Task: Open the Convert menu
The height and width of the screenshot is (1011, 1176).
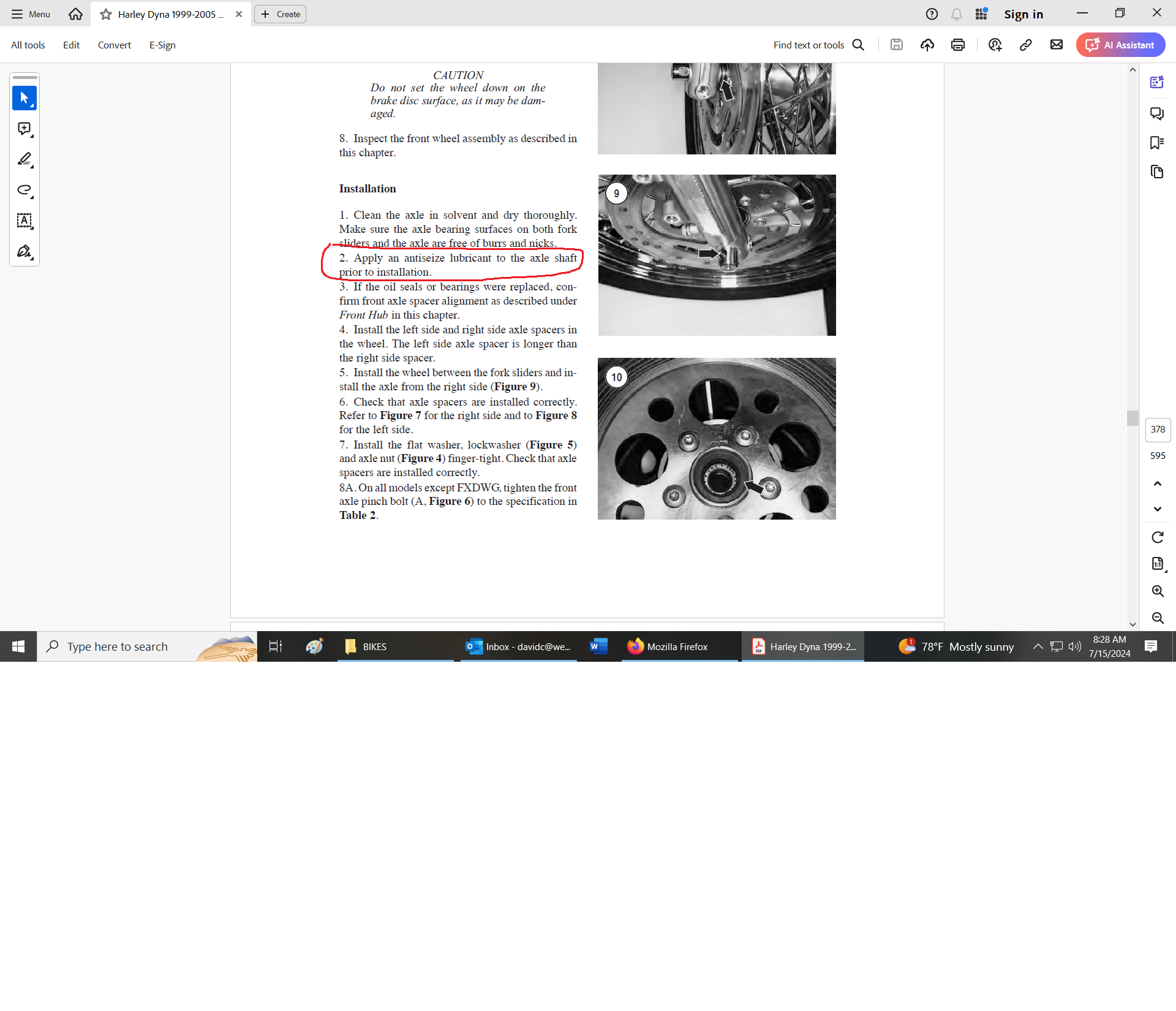Action: coord(114,45)
